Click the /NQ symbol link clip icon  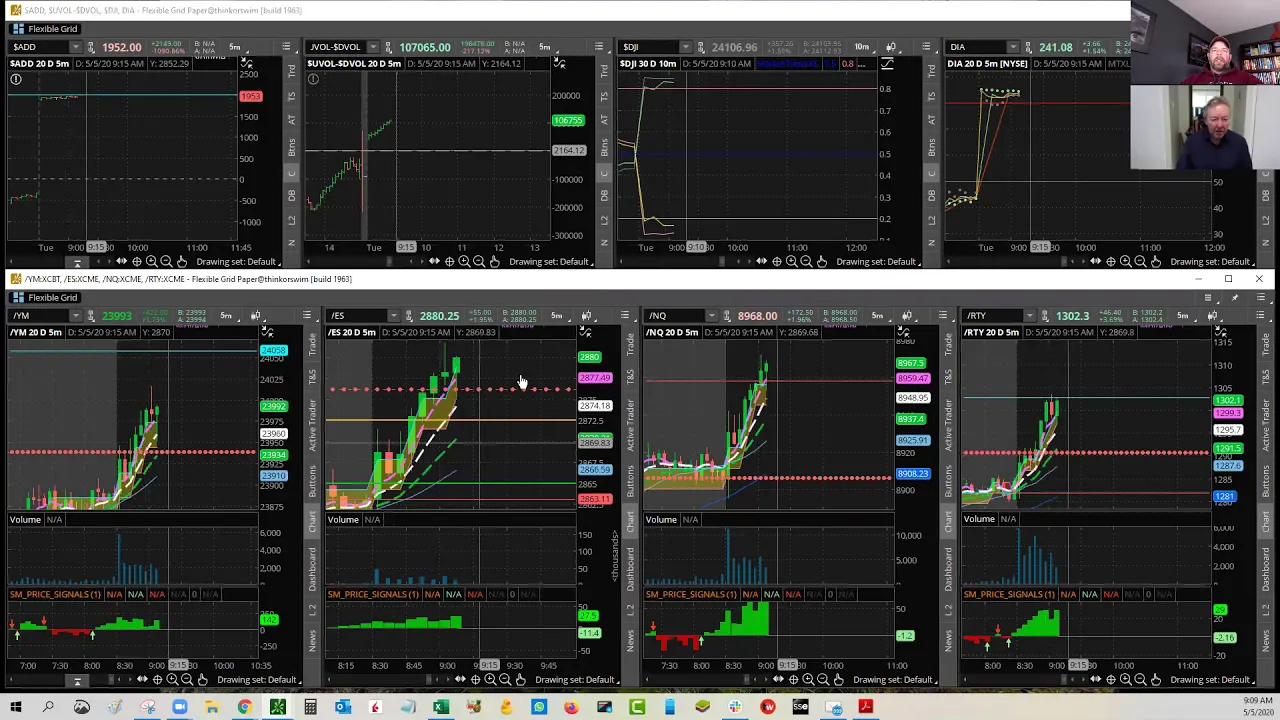coord(727,316)
